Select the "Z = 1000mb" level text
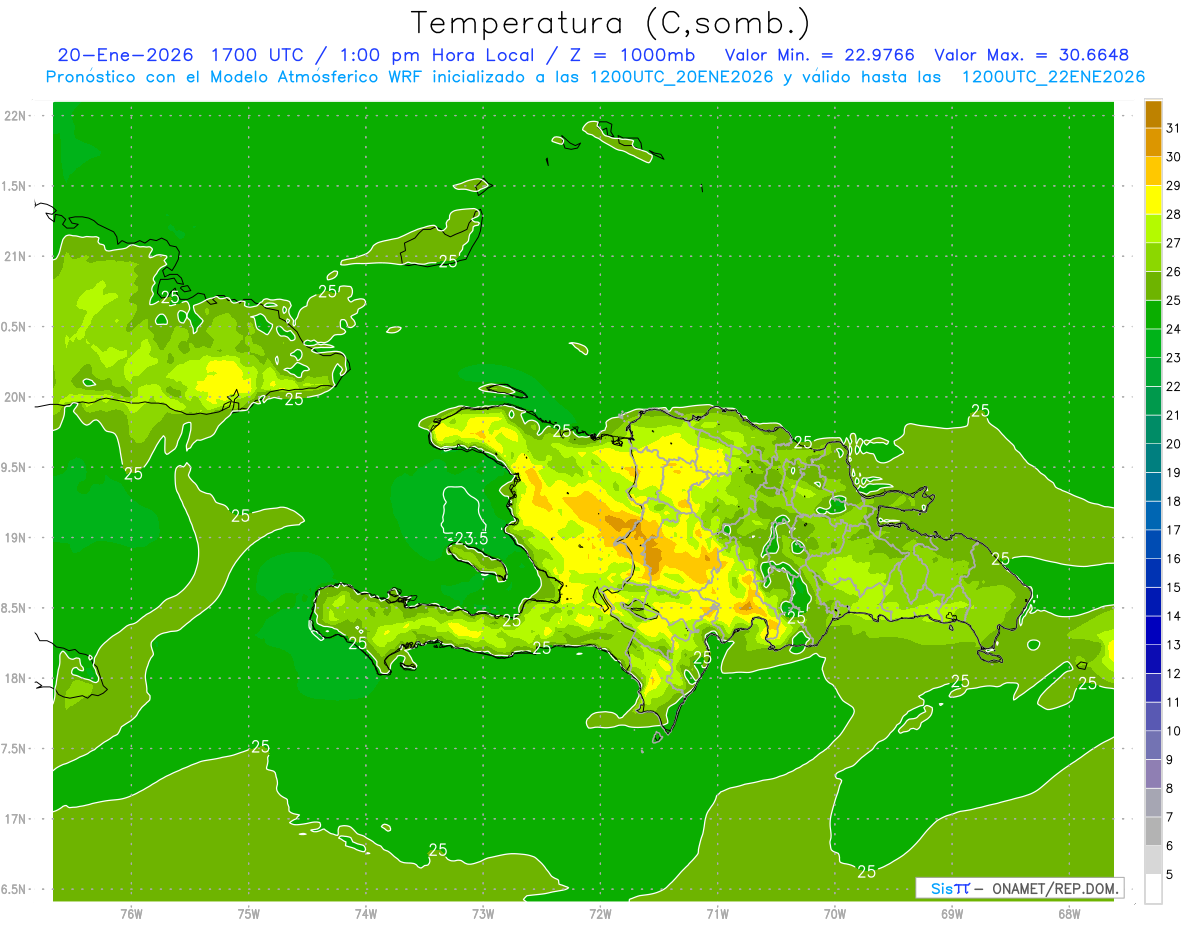This screenshot has height=927, width=1200. point(632,54)
